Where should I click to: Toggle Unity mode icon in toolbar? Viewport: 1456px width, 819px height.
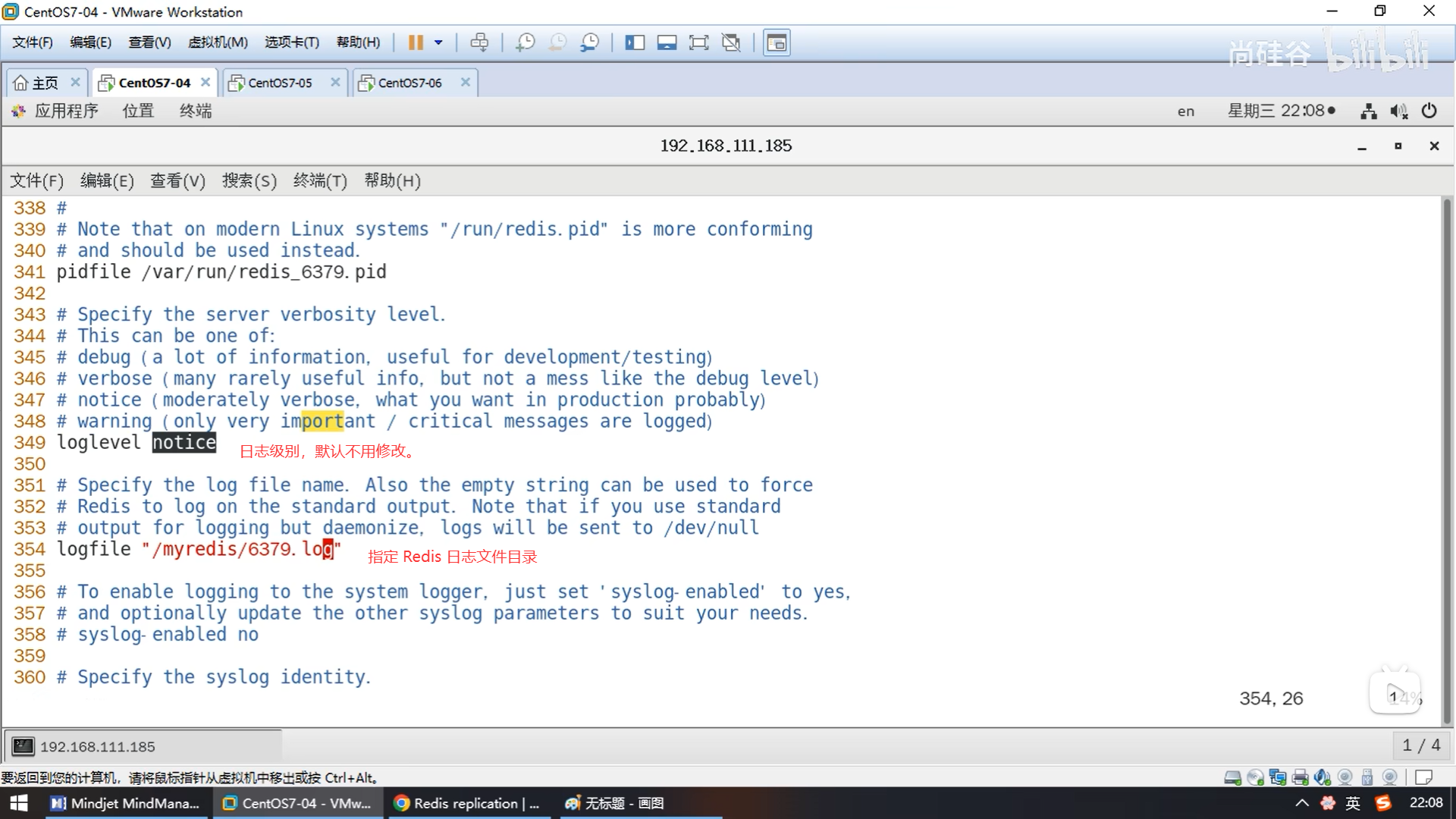coord(731,42)
